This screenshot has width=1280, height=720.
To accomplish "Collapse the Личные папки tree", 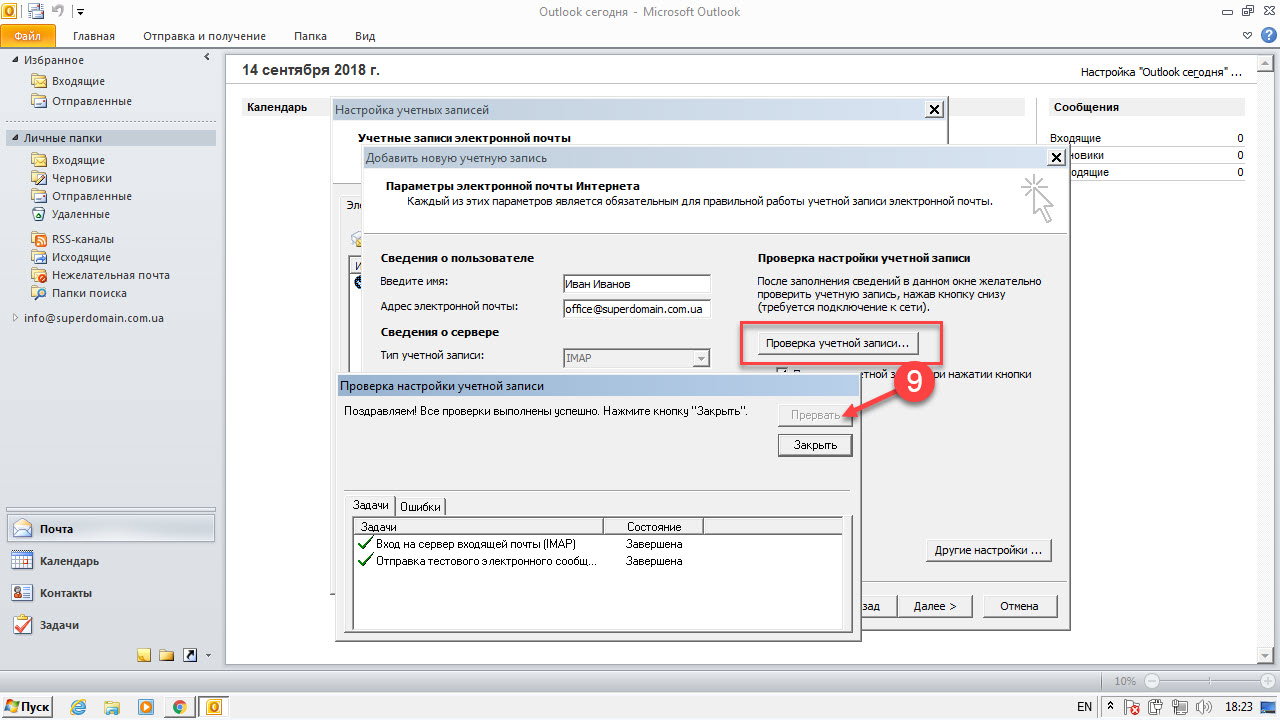I will coord(15,138).
